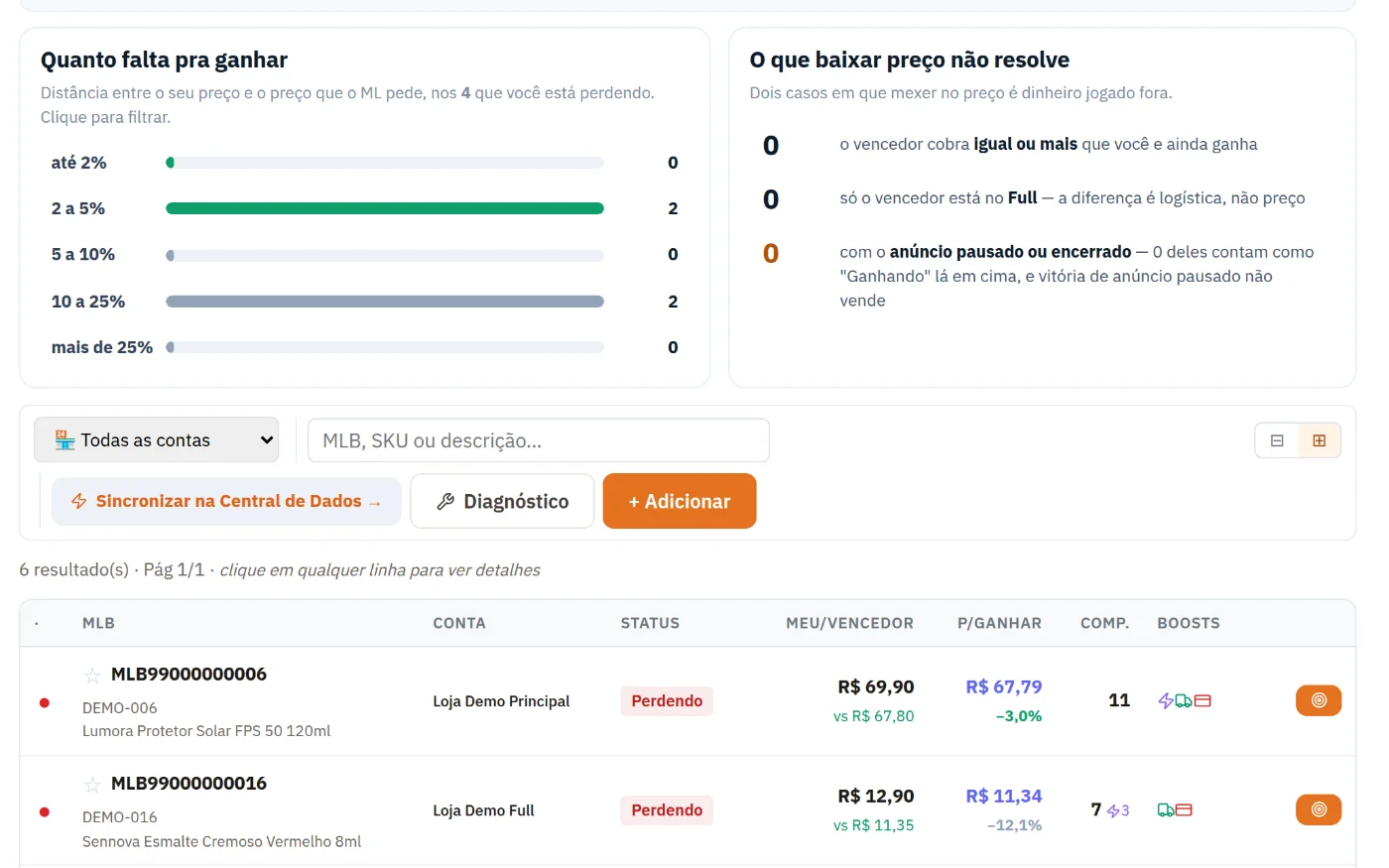The height and width of the screenshot is (868, 1389).
Task: Click Sincronizar na Central de Dados
Action: (226, 501)
